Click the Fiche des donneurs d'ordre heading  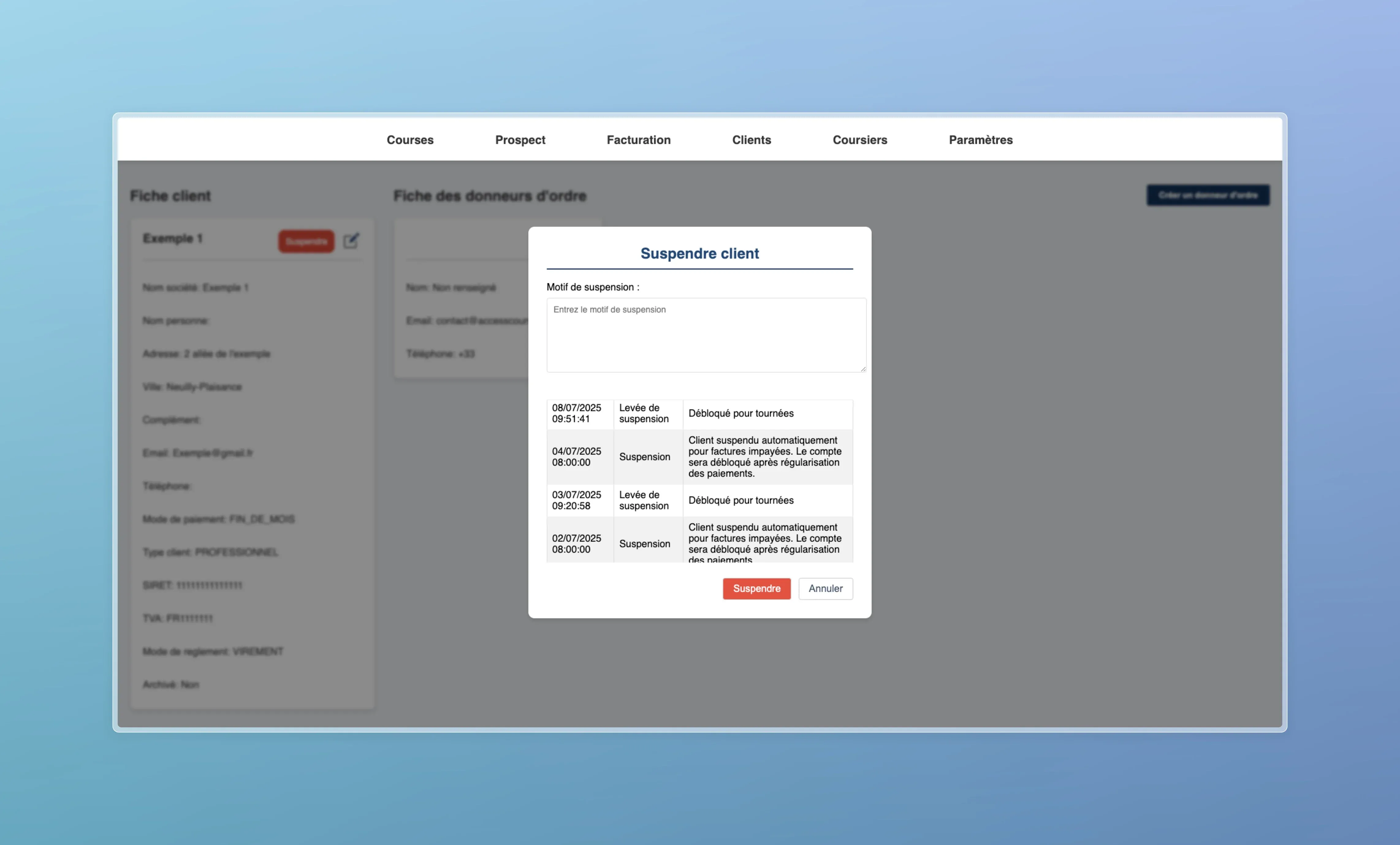[489, 196]
